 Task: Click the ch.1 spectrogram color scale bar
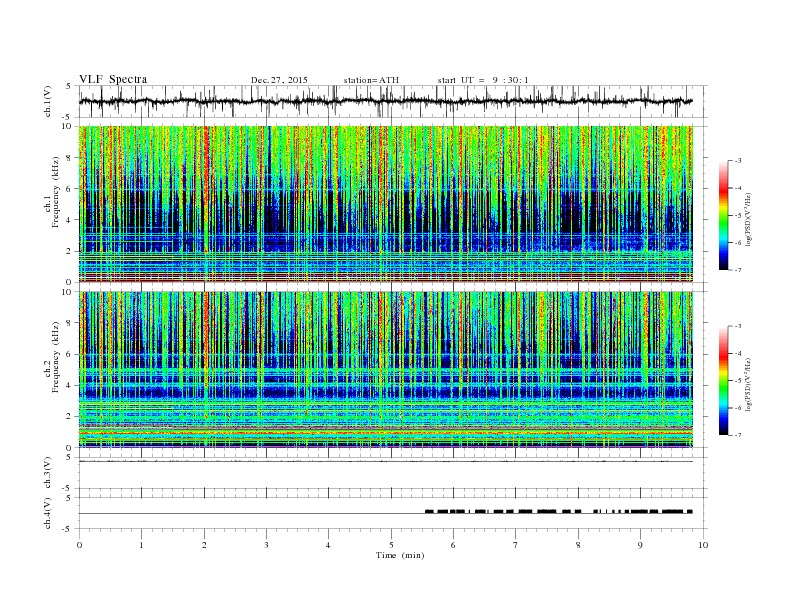coord(723,215)
